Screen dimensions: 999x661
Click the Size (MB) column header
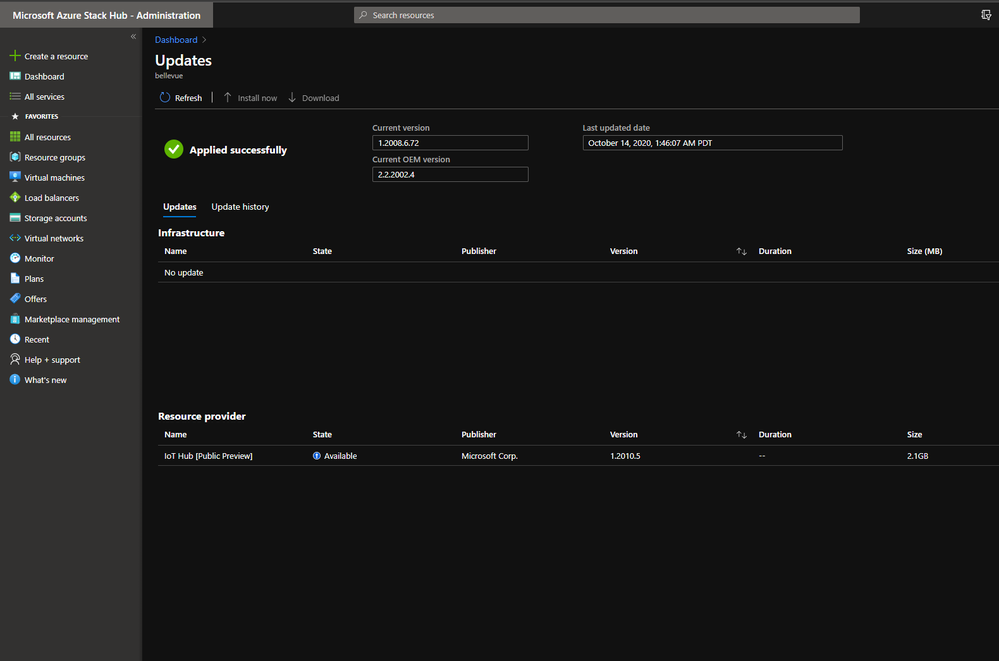coord(924,251)
